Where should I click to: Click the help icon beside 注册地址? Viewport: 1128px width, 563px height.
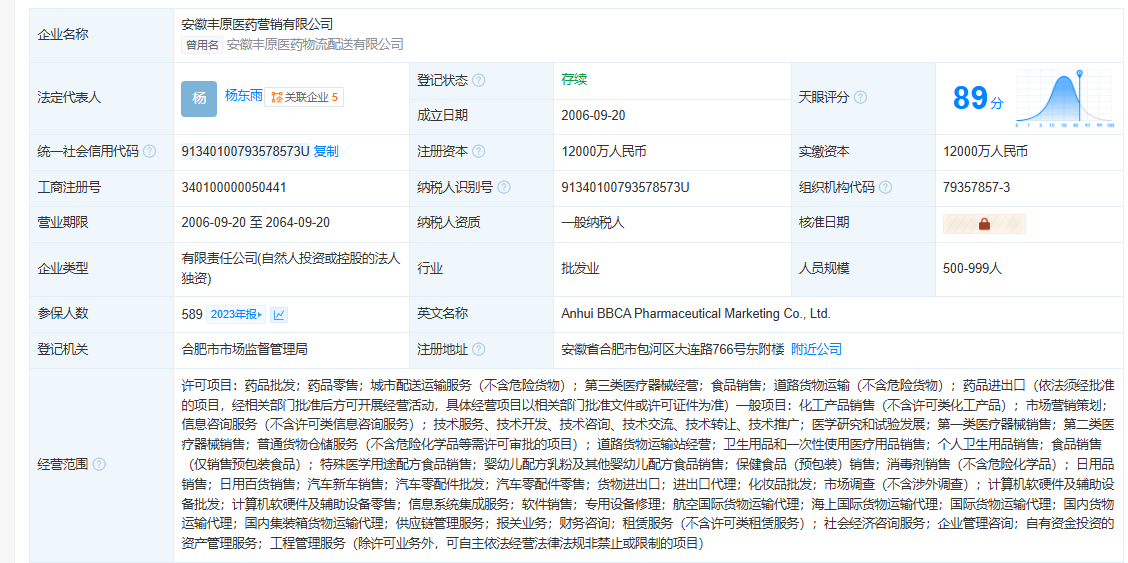coord(478,349)
